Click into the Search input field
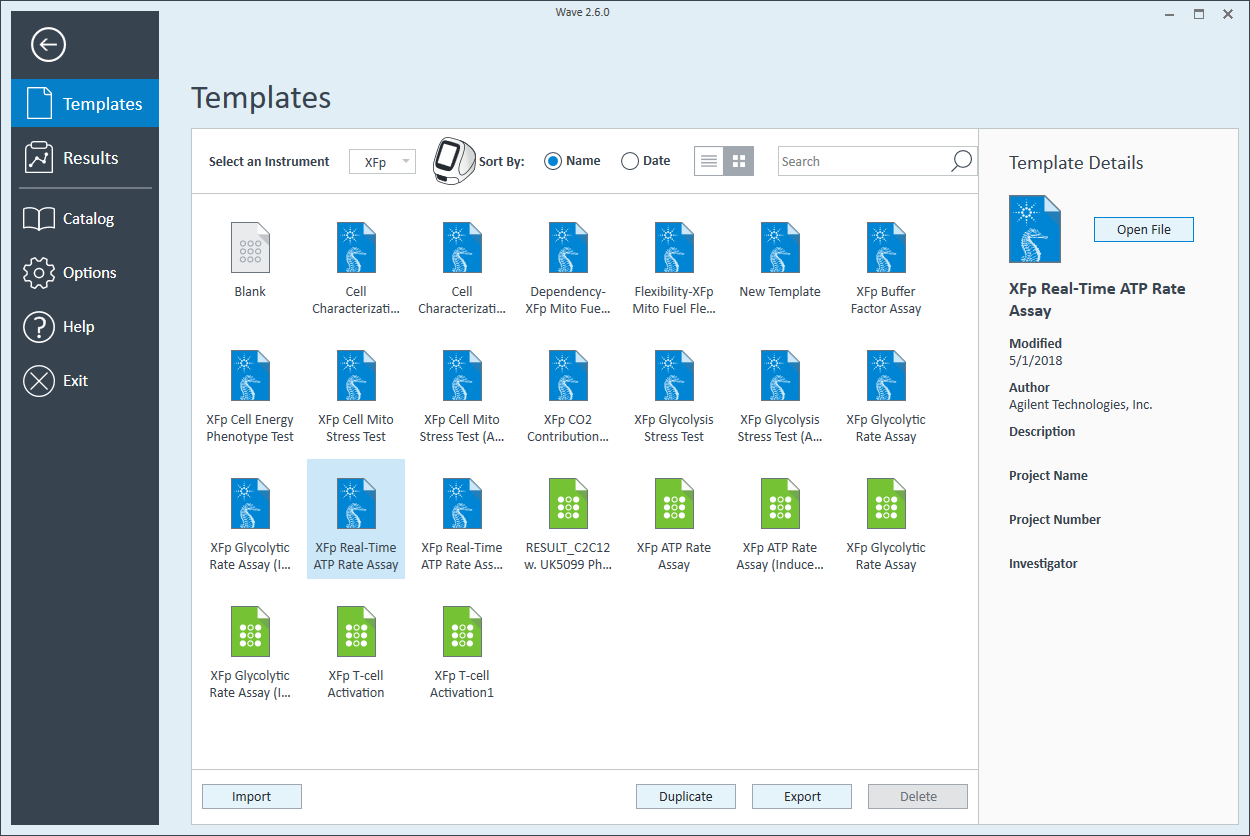The image size is (1250, 836). click(x=862, y=161)
